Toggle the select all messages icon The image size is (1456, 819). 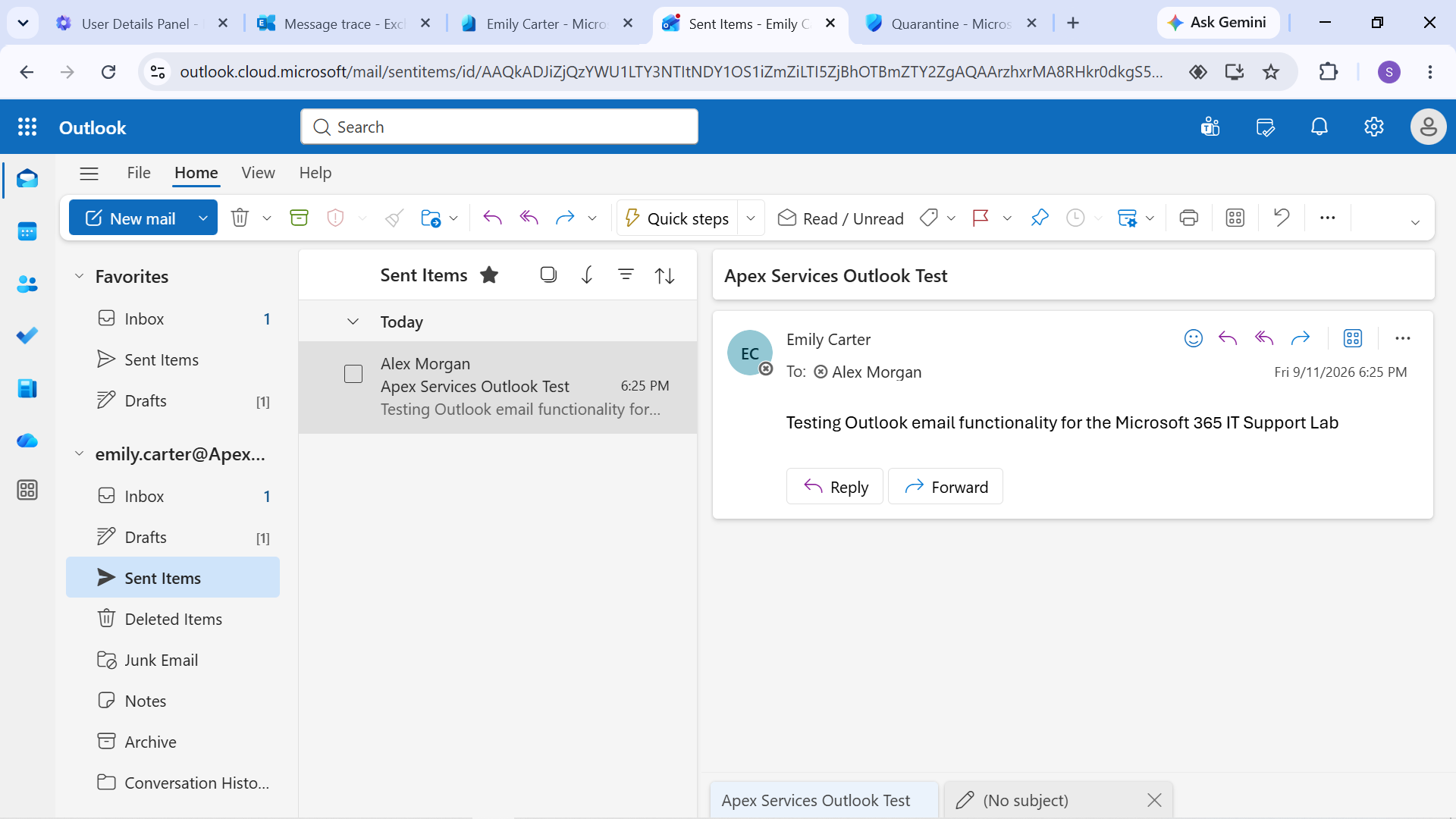click(548, 275)
